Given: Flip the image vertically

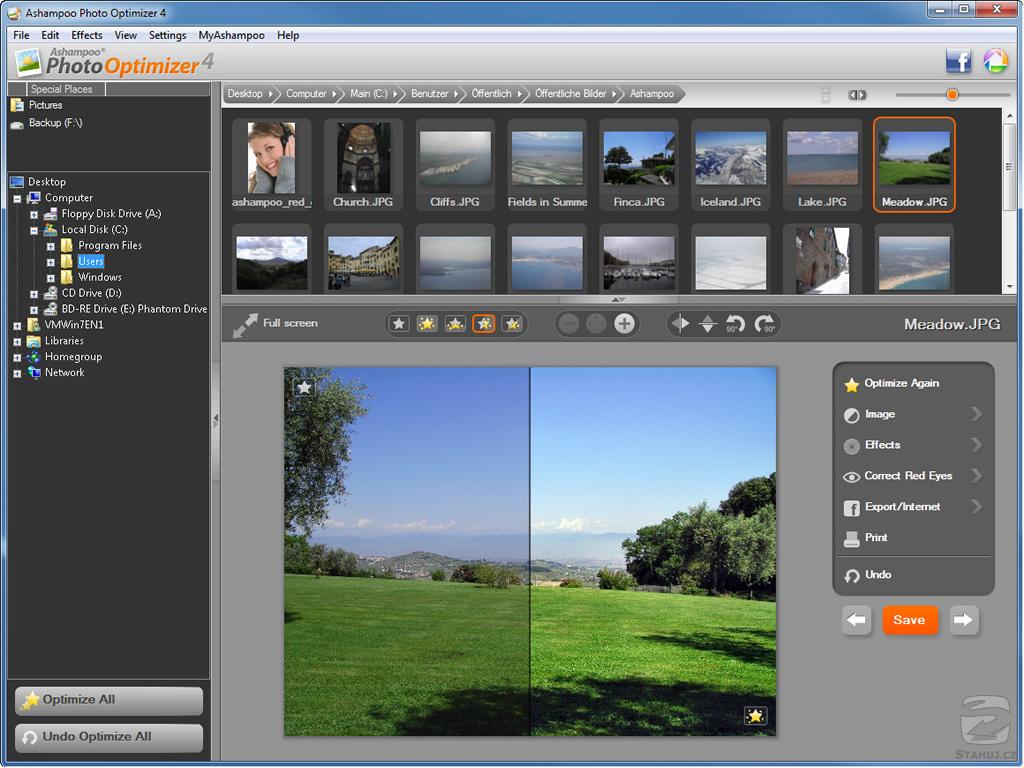Looking at the screenshot, I should coord(708,324).
